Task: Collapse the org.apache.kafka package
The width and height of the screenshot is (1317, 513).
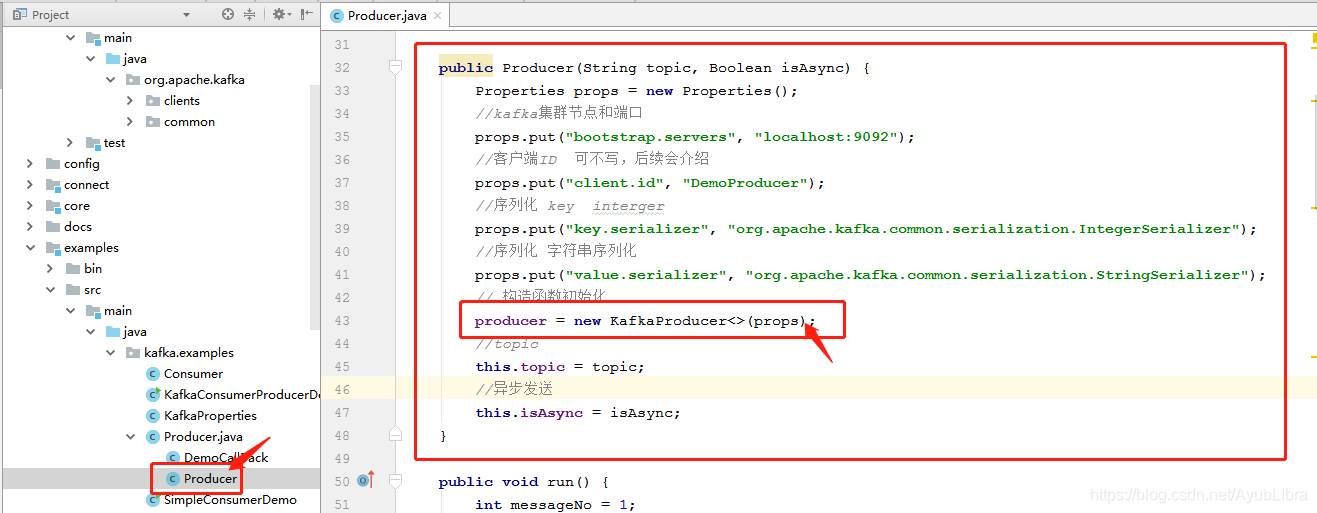Action: point(111,80)
